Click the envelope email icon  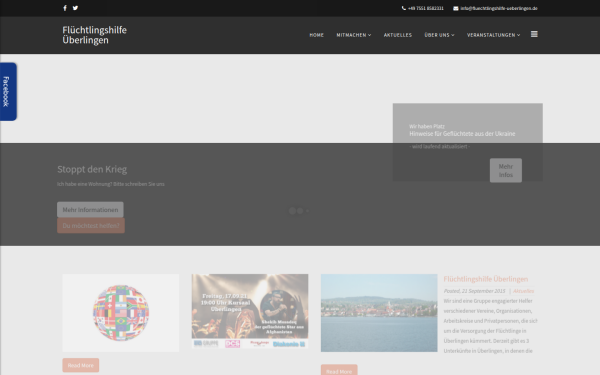[456, 8]
